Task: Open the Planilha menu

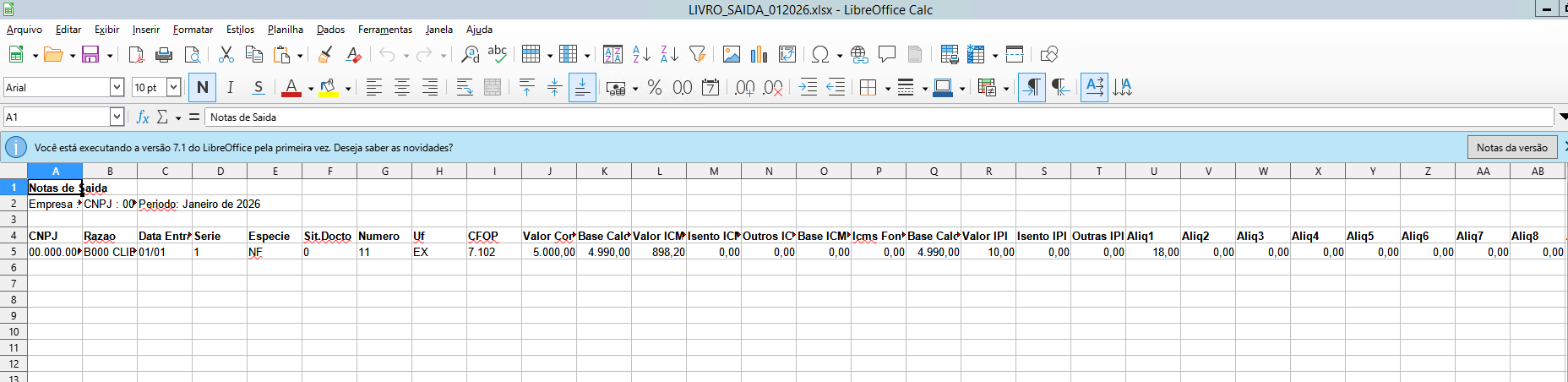Action: [286, 30]
